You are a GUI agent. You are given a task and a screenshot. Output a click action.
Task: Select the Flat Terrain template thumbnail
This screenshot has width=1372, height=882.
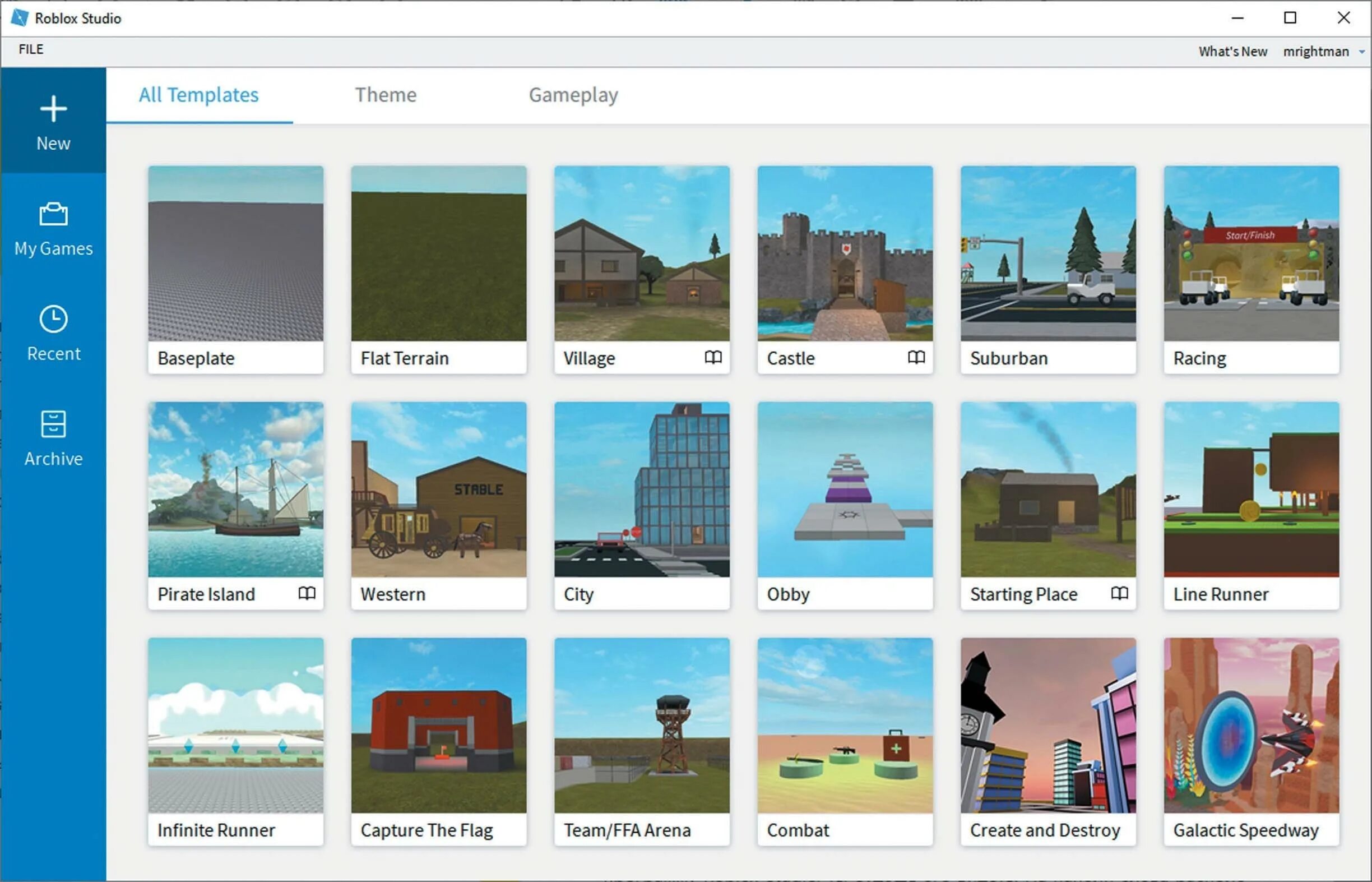[x=438, y=253]
